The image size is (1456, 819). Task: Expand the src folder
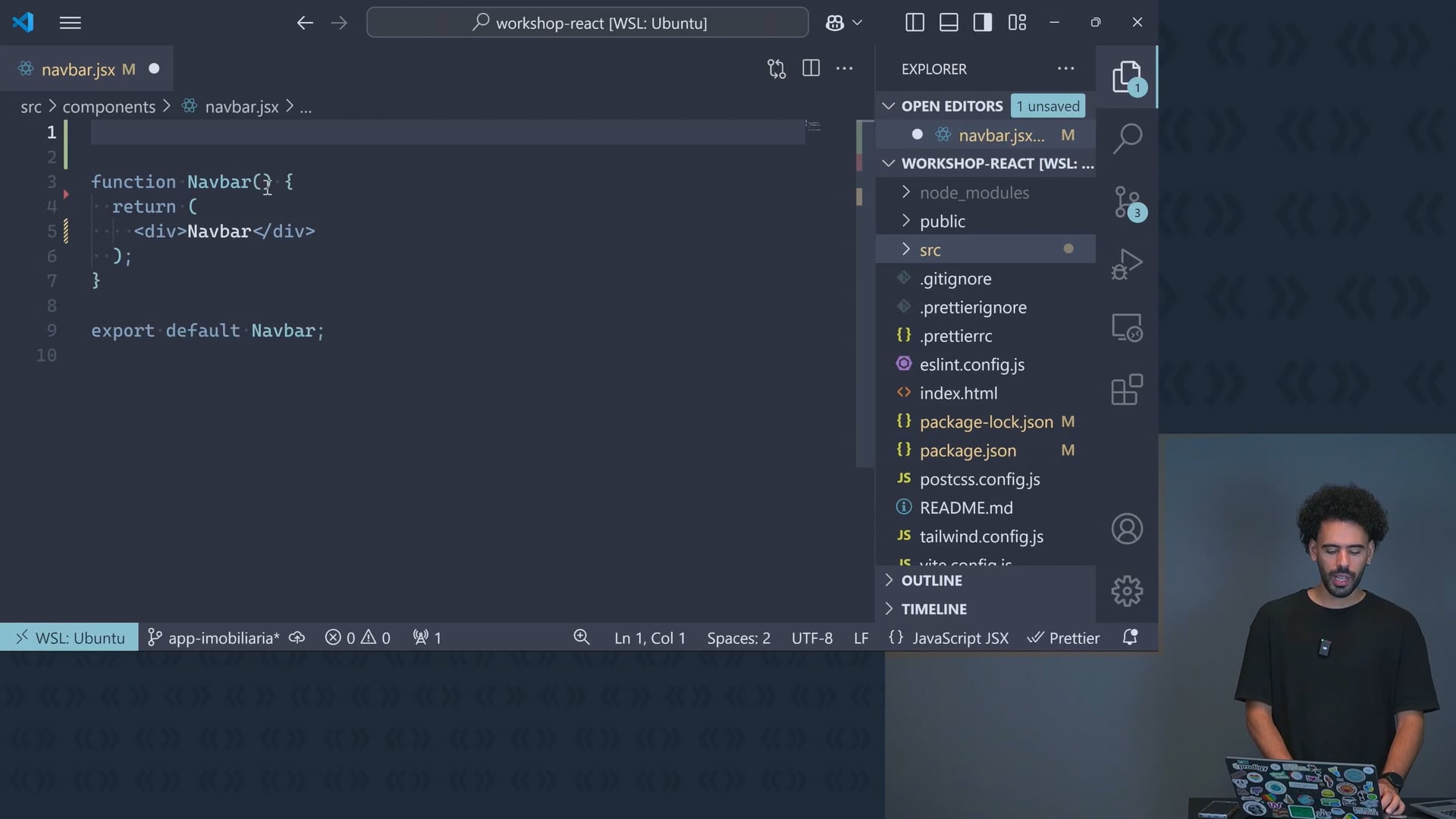click(x=930, y=249)
